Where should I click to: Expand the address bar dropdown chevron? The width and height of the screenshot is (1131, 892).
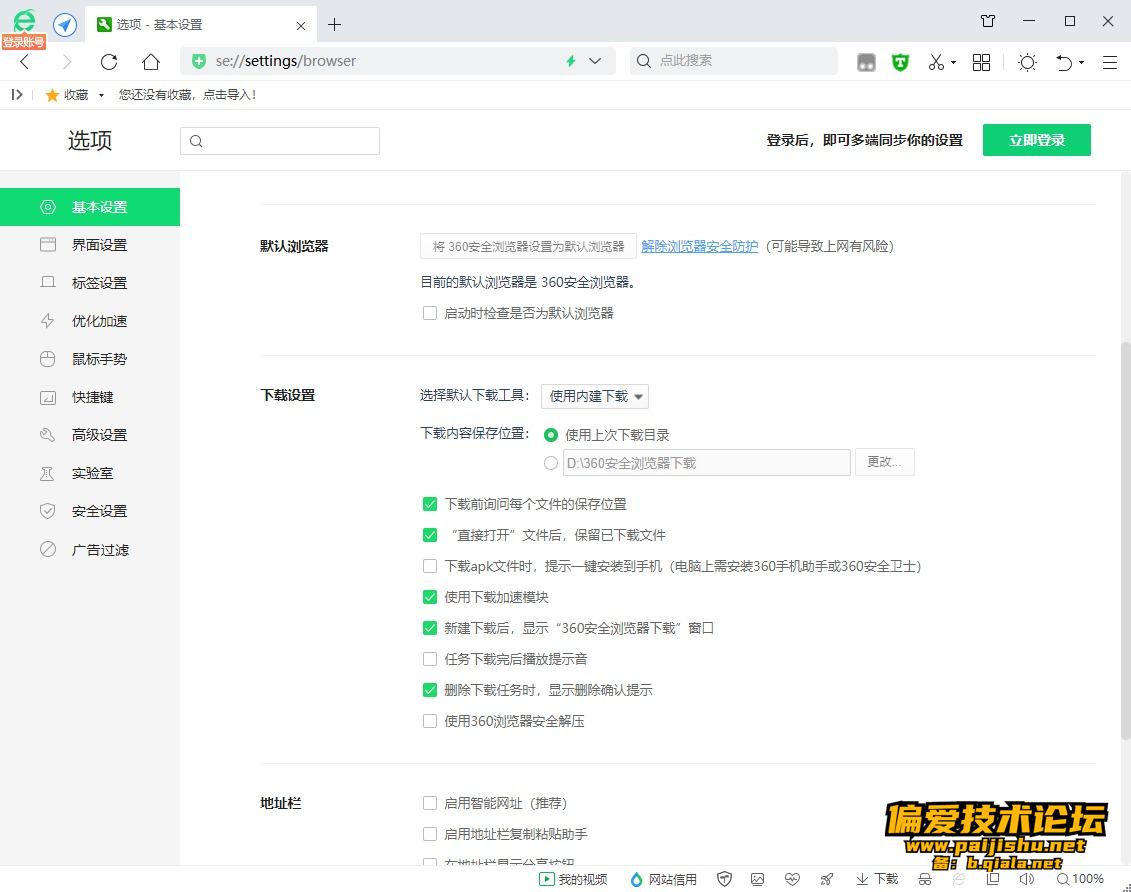[595, 61]
